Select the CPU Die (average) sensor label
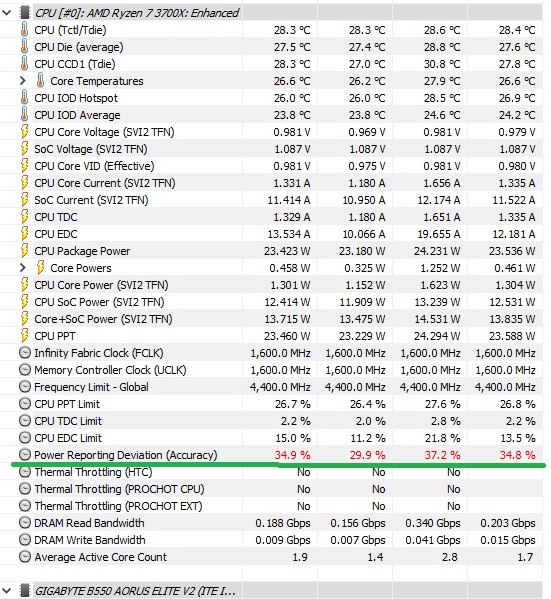This screenshot has width=551, height=599. 79,47
